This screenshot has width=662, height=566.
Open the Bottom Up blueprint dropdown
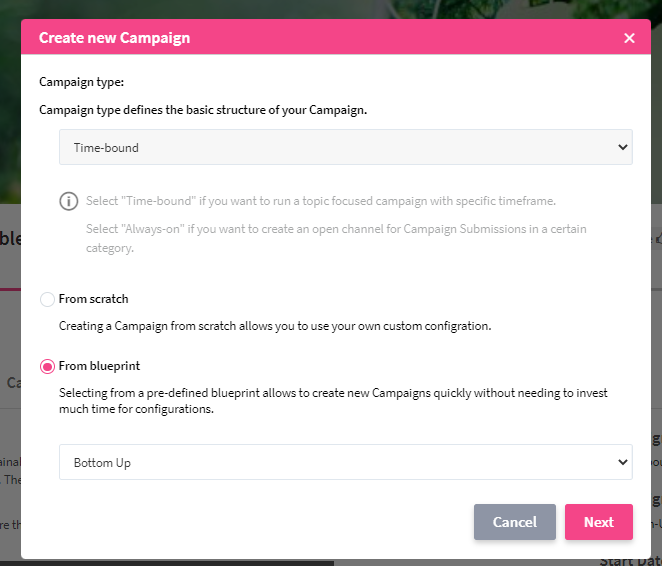tap(345, 463)
